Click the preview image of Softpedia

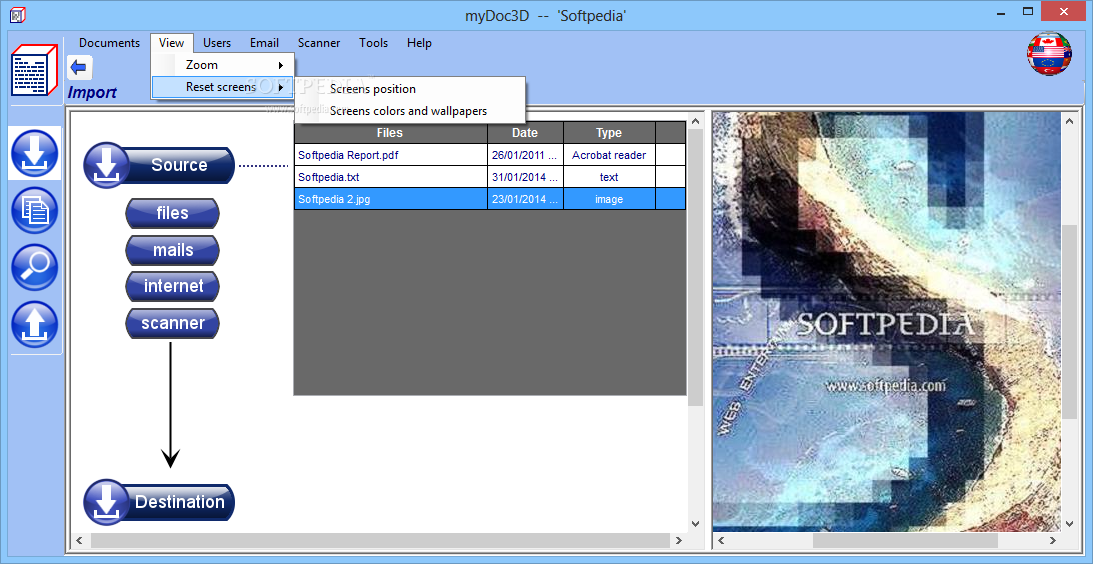coord(886,322)
